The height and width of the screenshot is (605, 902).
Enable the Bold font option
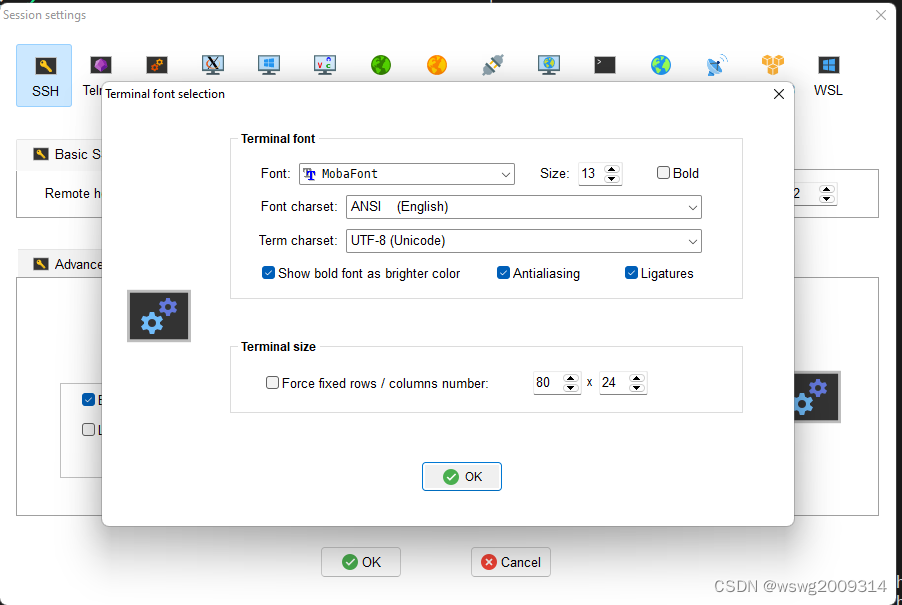tap(663, 172)
